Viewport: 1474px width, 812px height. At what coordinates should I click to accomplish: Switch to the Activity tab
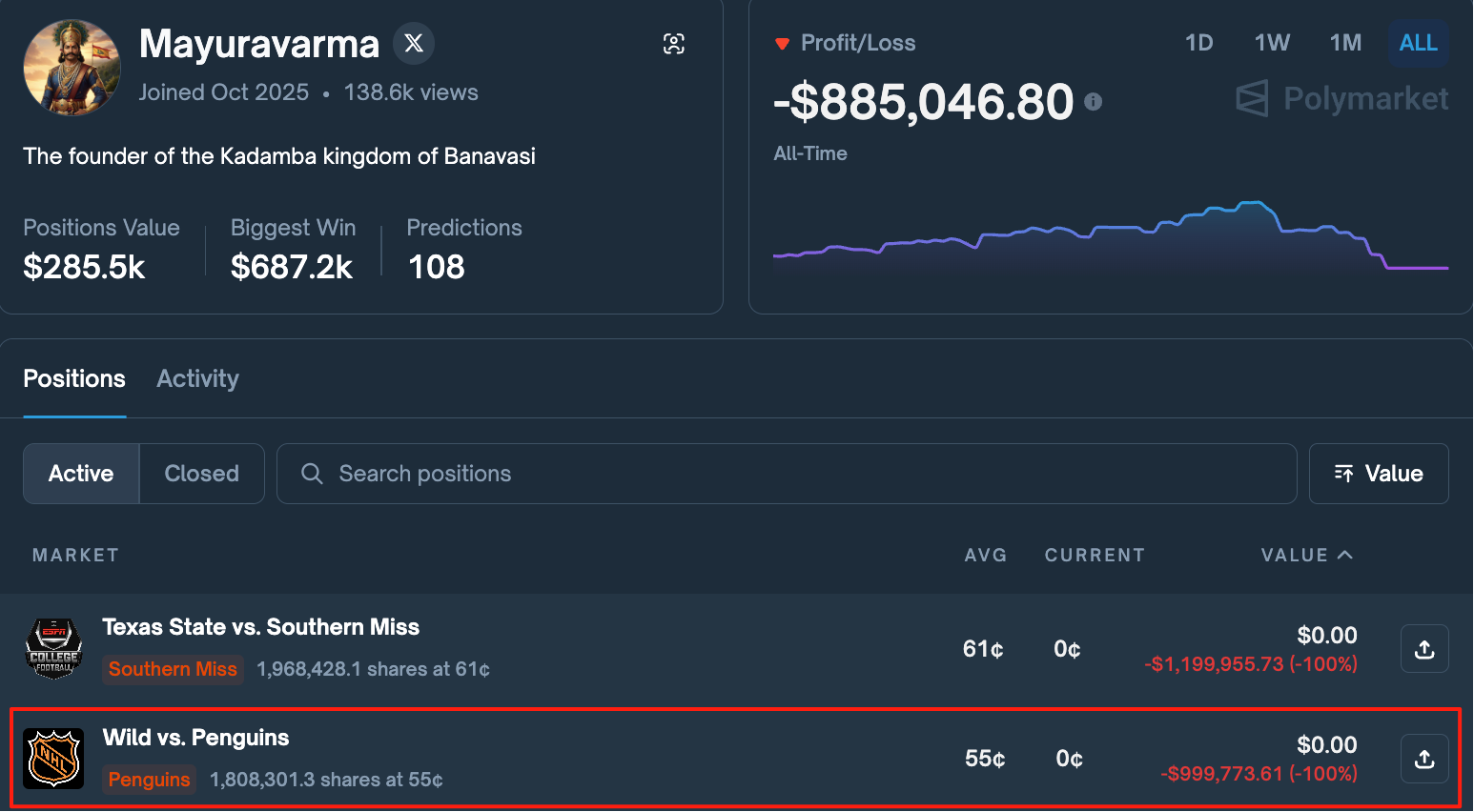(197, 378)
